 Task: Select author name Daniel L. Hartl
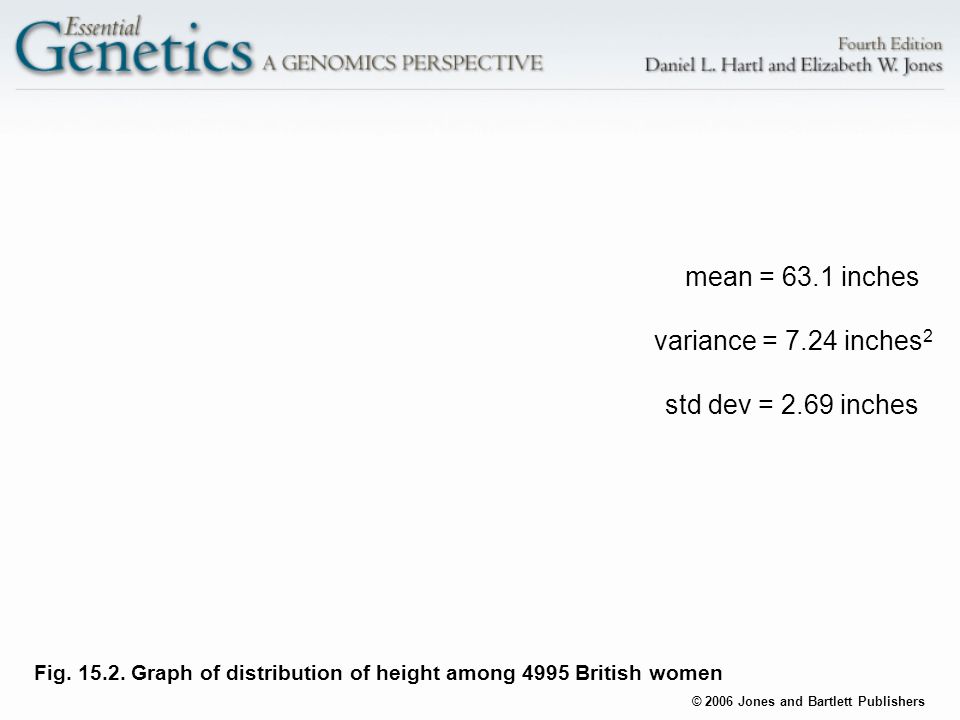(704, 65)
